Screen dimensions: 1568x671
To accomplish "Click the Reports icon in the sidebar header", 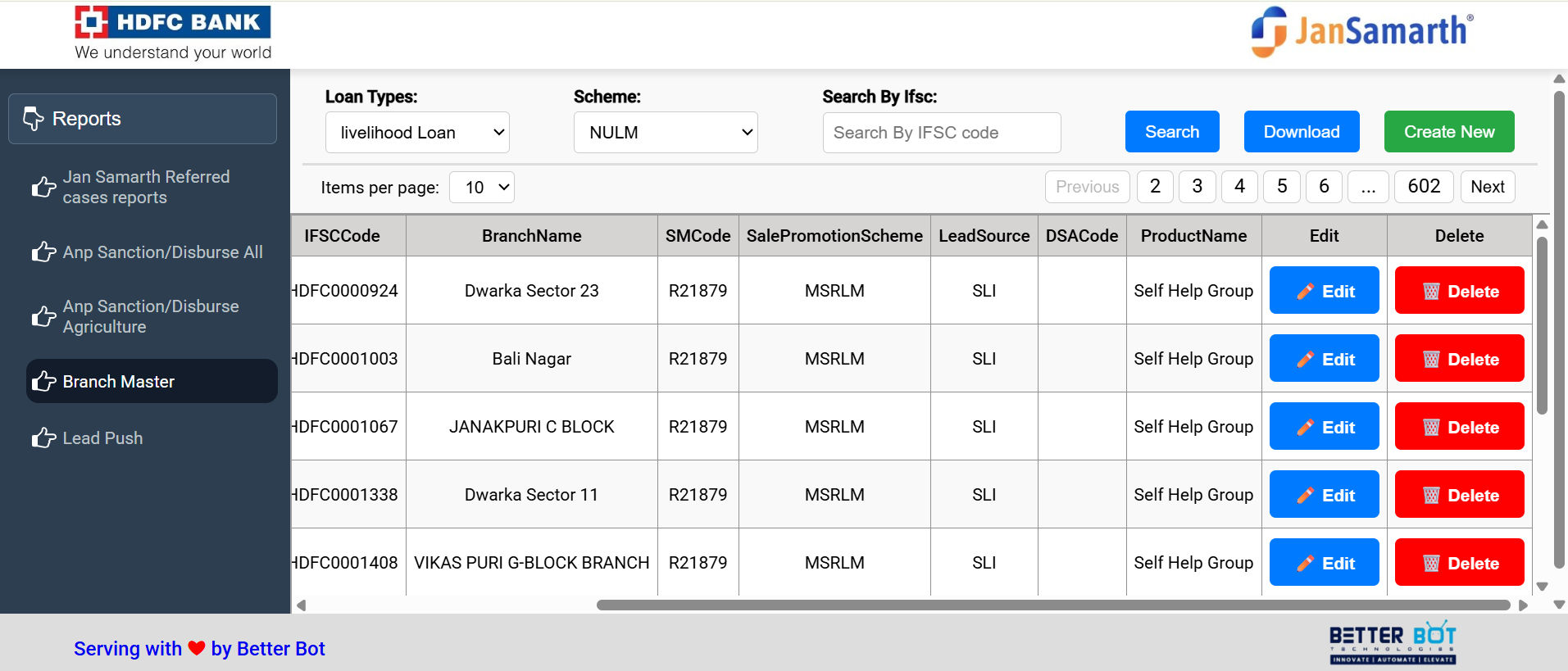I will 34,119.
